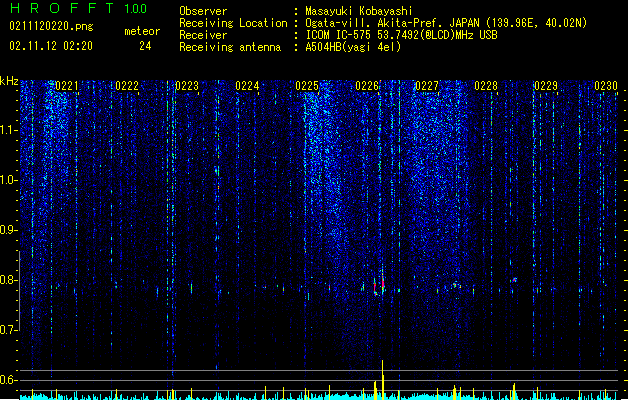The image size is (629, 400).
Task: Click the Receiver label
Action: 203,35
